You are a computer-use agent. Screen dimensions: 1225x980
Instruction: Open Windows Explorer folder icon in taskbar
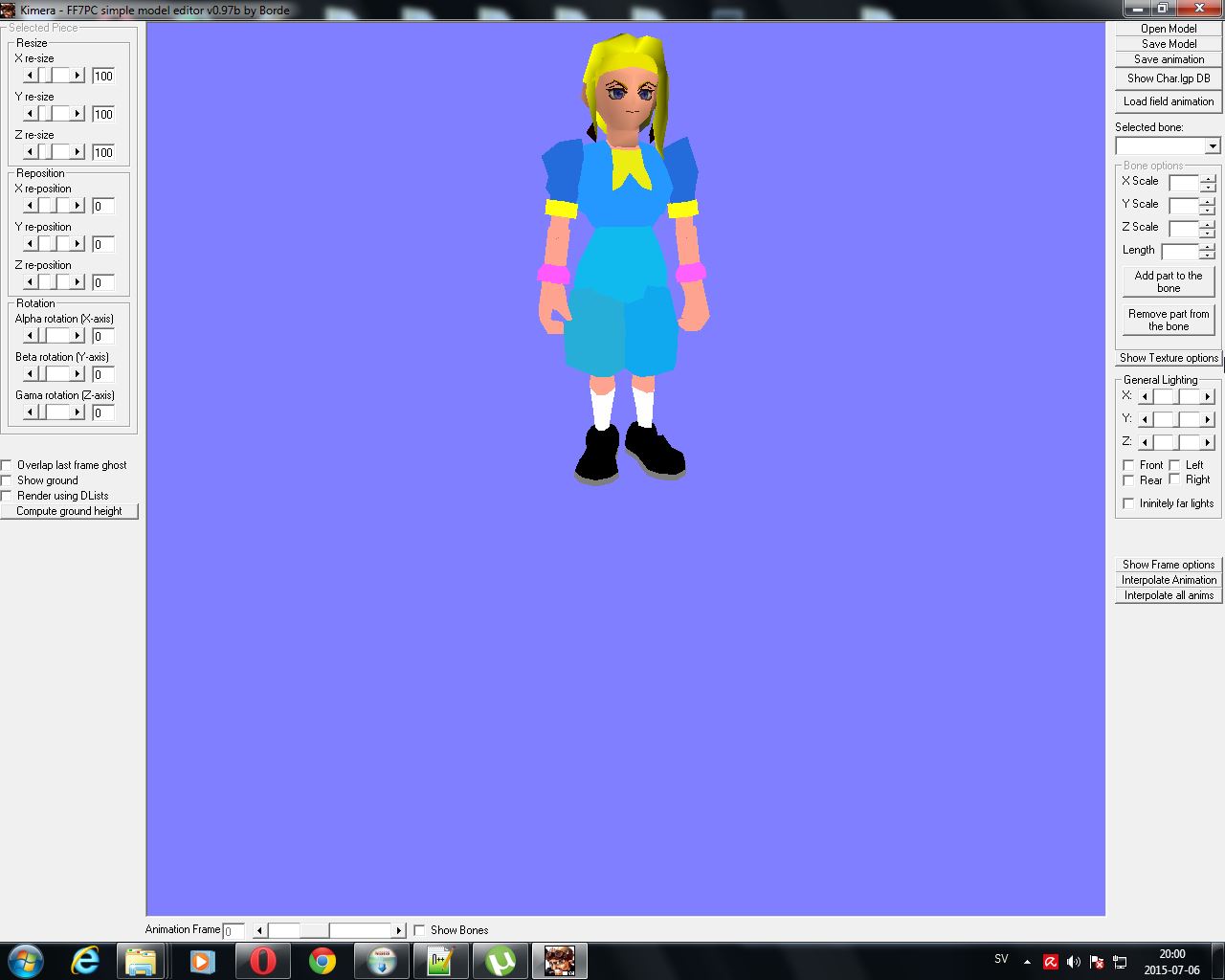[x=141, y=961]
